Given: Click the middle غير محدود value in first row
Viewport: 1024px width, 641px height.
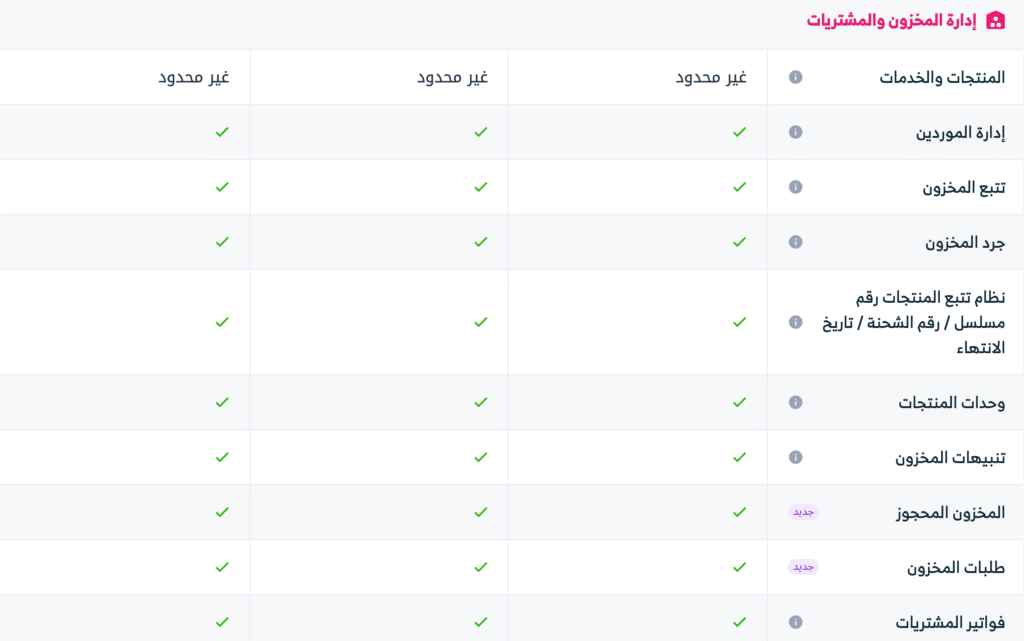Looking at the screenshot, I should point(452,77).
